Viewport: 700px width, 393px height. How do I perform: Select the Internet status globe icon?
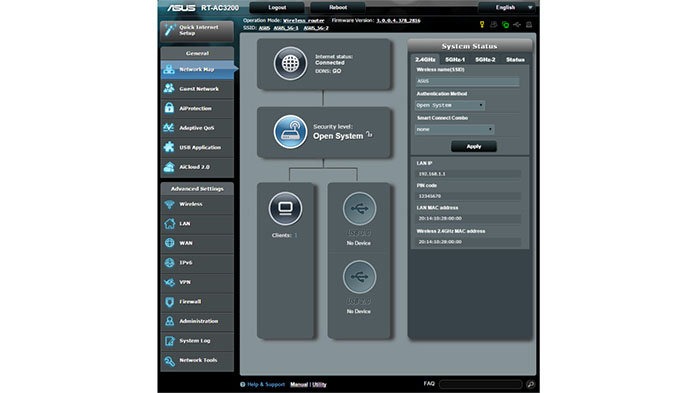point(290,63)
